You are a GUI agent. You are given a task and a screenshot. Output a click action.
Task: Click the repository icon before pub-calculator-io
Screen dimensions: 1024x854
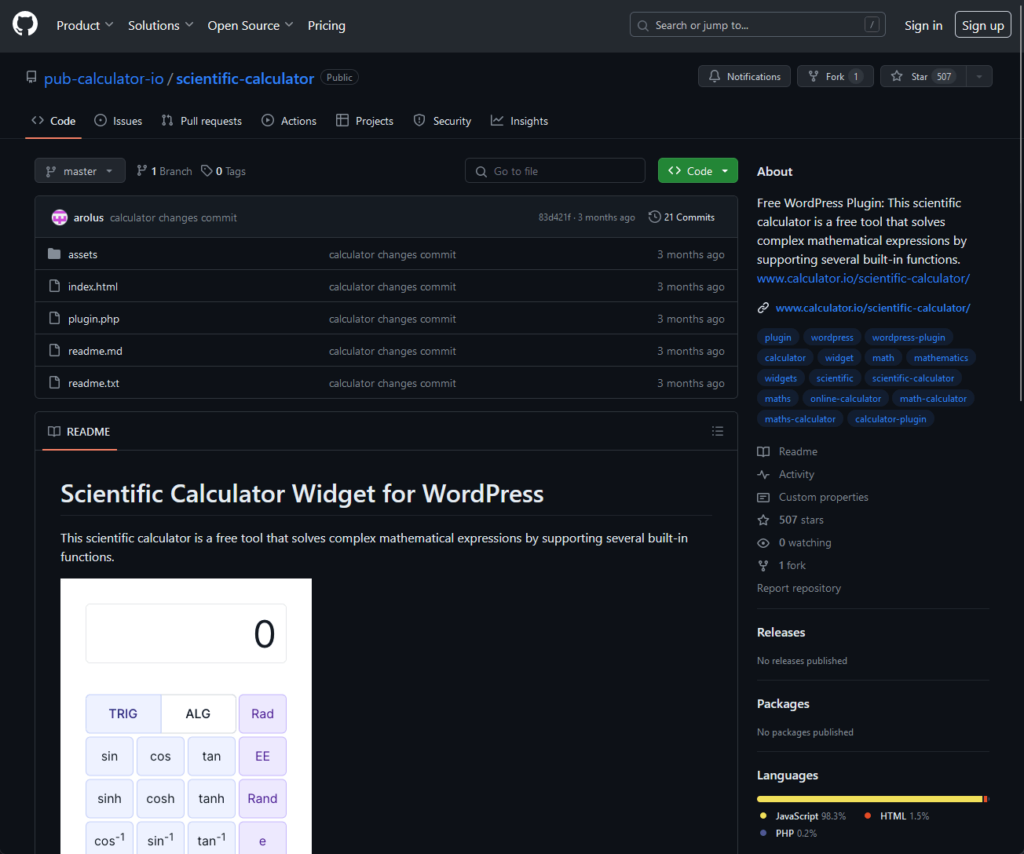(31, 78)
